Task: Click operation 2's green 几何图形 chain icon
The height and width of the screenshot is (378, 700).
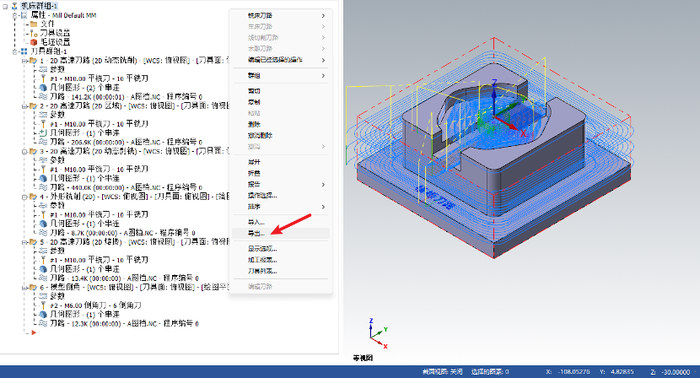Action: pyautogui.click(x=43, y=133)
